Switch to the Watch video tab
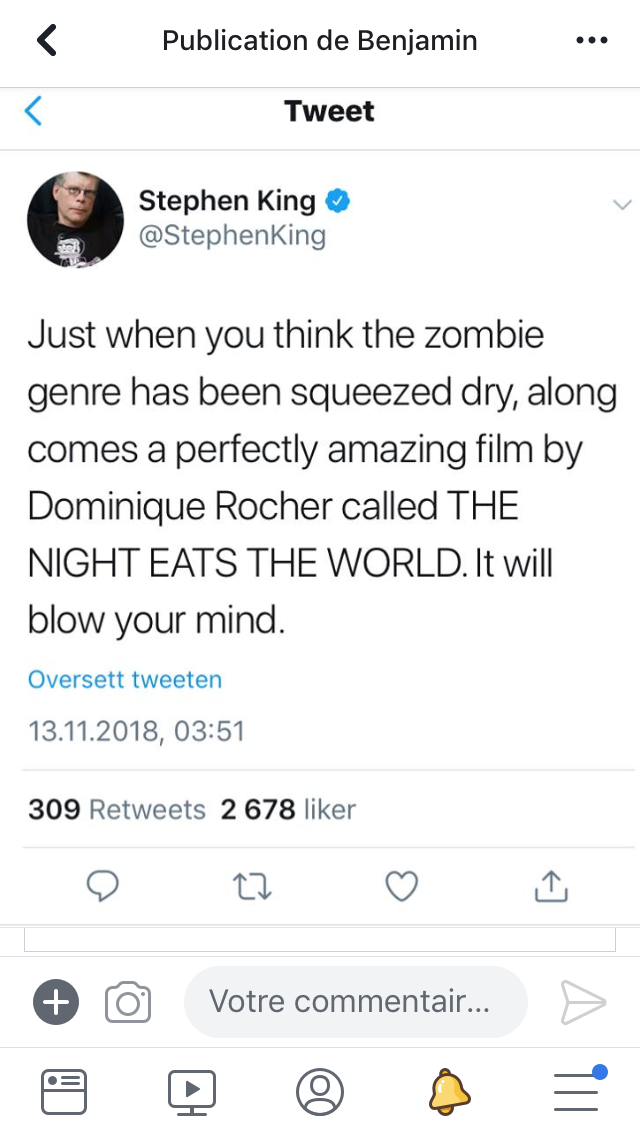 191,1092
